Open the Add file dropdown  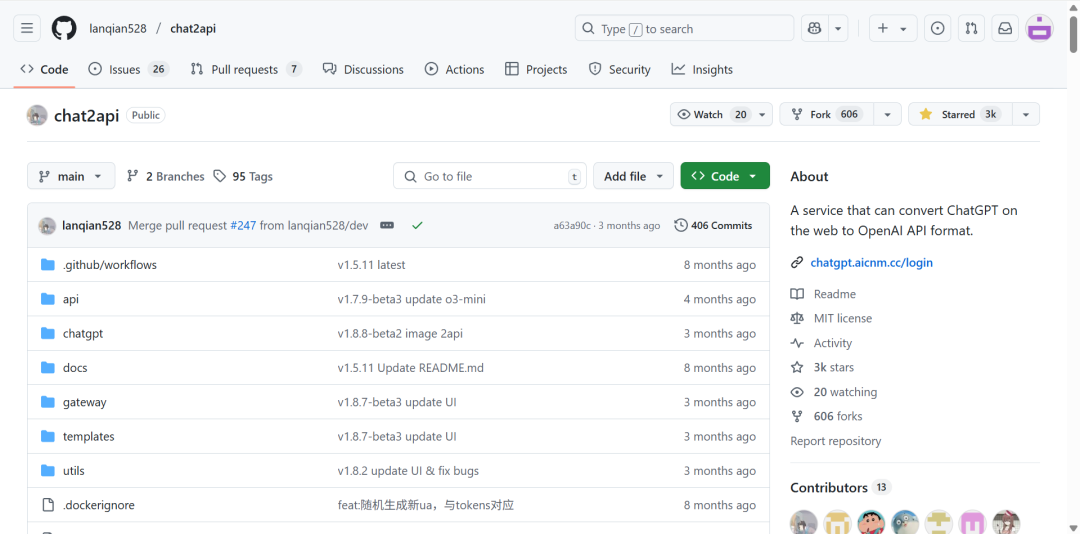pos(633,176)
